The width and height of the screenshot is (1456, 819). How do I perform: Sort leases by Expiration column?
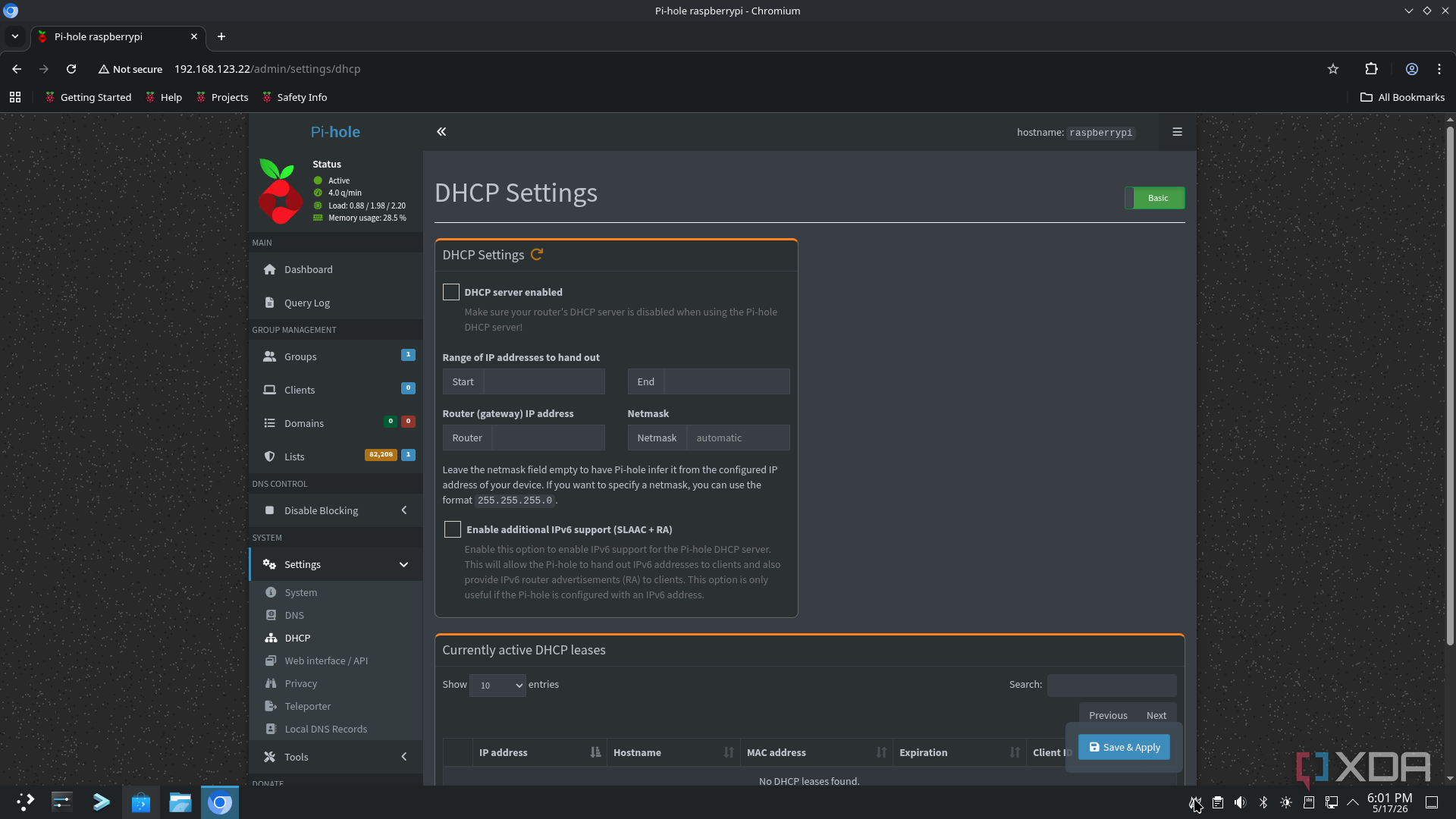[x=959, y=753]
